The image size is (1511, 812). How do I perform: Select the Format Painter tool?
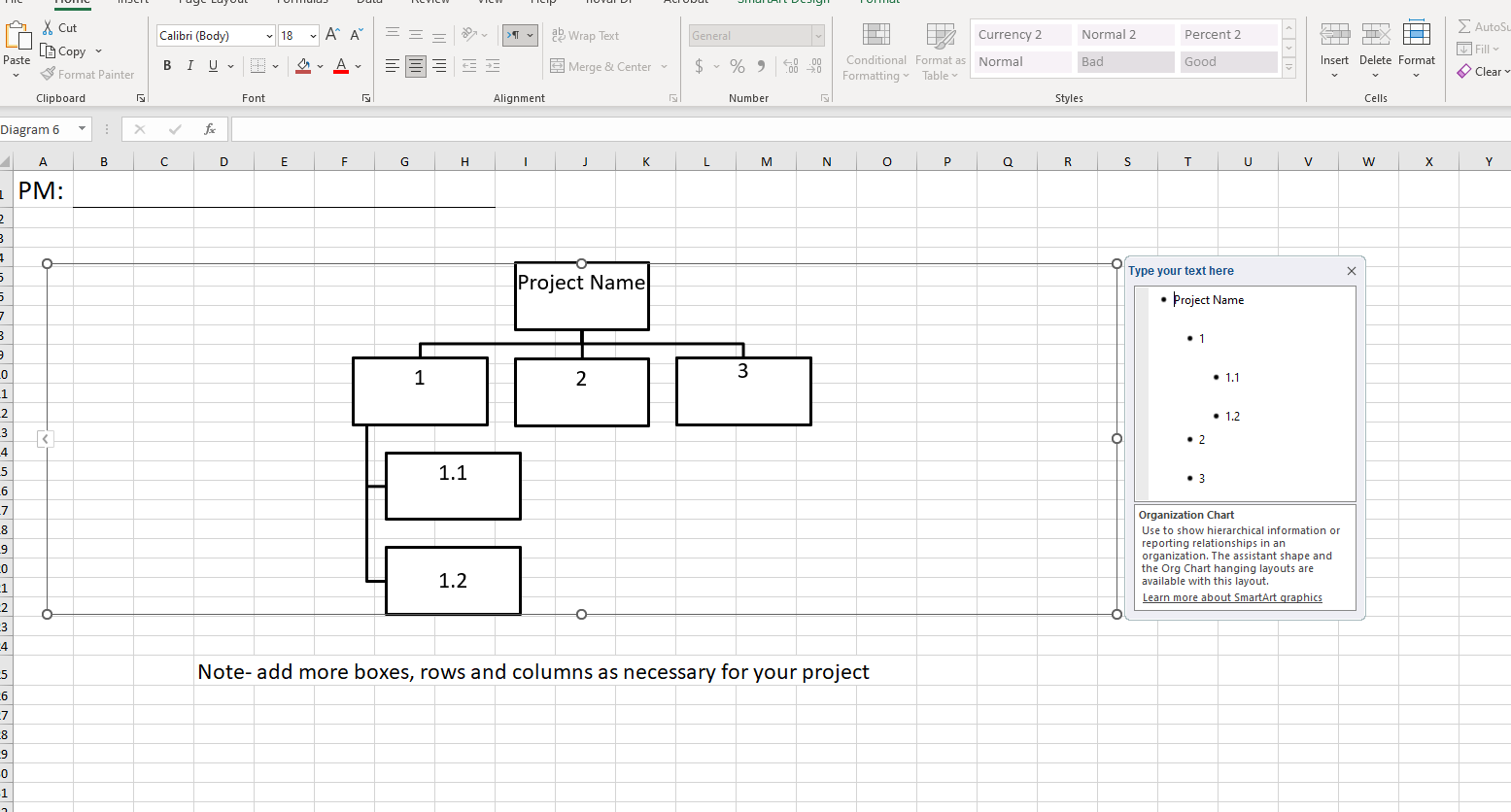(87, 74)
